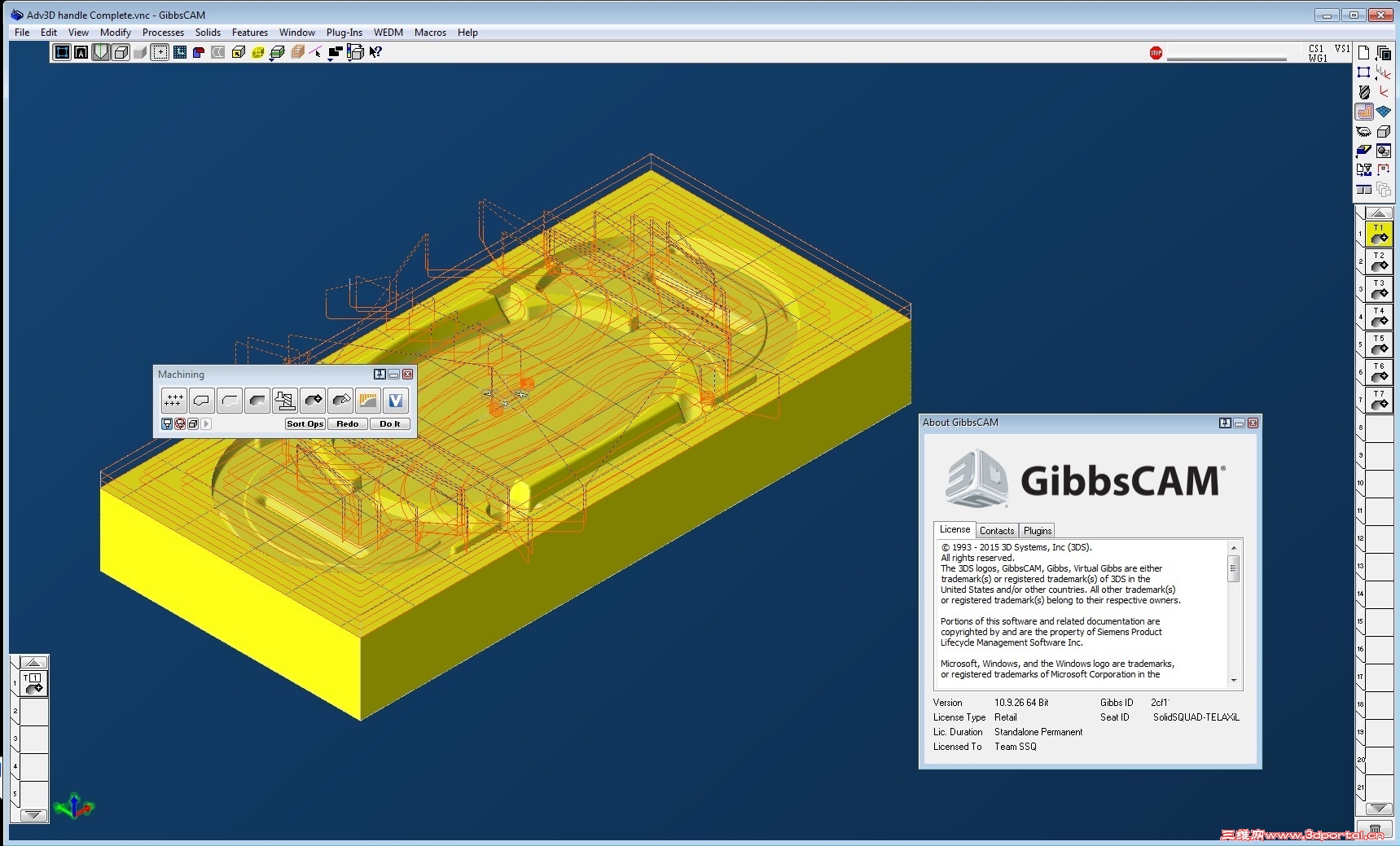1400x846 pixels.
Task: Select the Holes process in Machining palette
Action: point(173,400)
